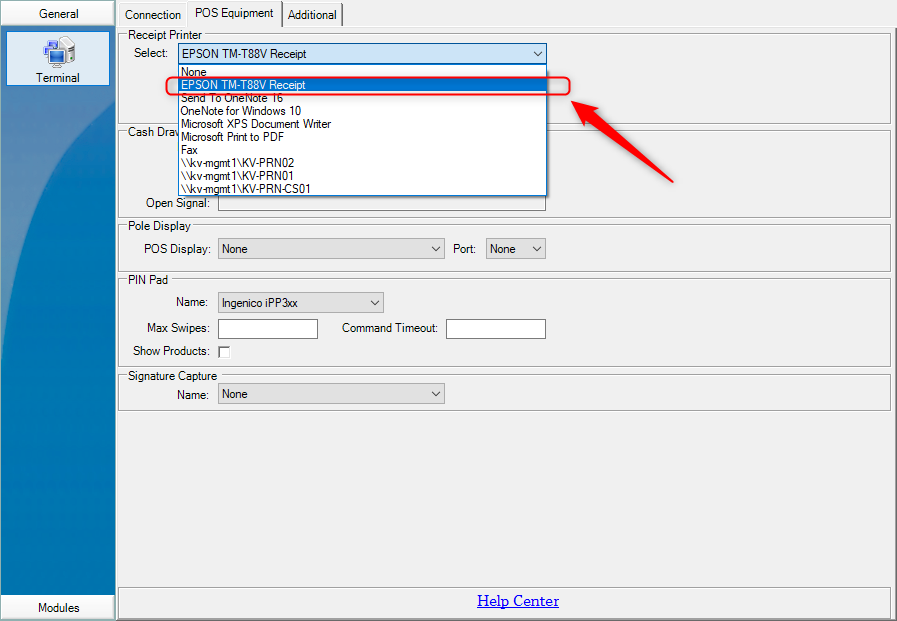Open the Signature Capture Name dropdown
This screenshot has width=897, height=621.
click(331, 394)
